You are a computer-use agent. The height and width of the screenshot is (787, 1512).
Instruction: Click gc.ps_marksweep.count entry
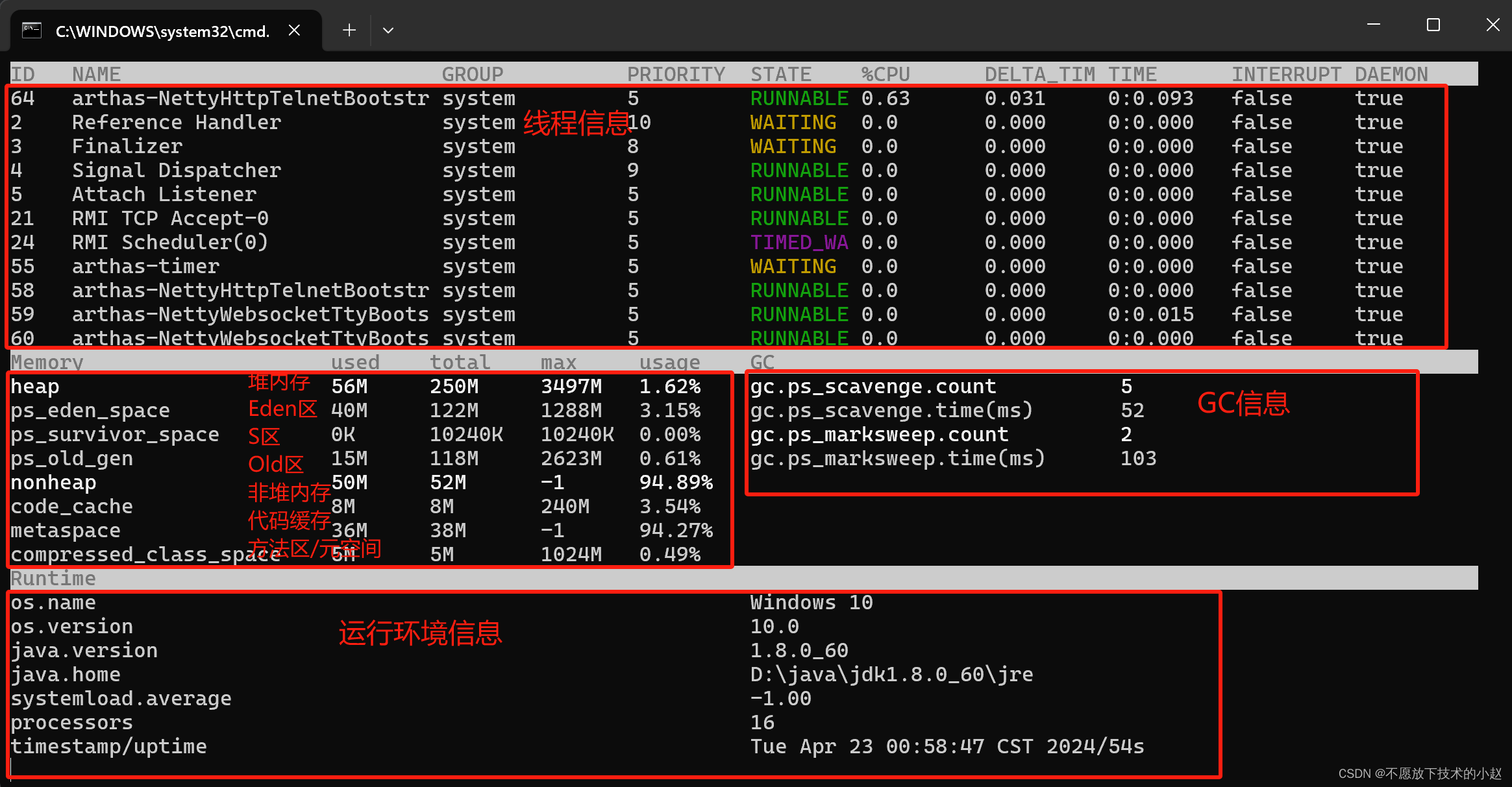coord(879,435)
